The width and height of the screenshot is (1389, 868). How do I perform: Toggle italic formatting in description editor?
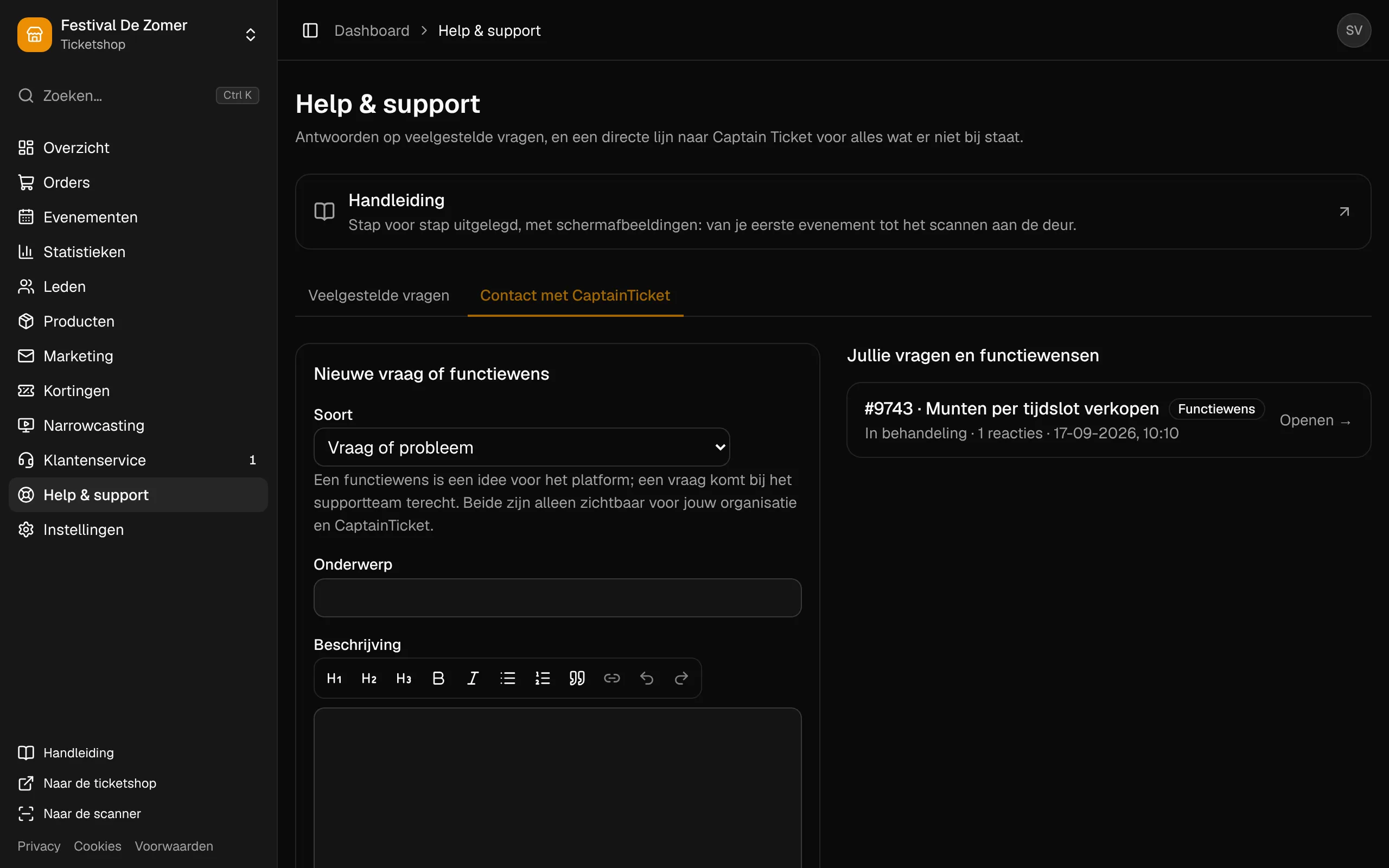click(473, 678)
